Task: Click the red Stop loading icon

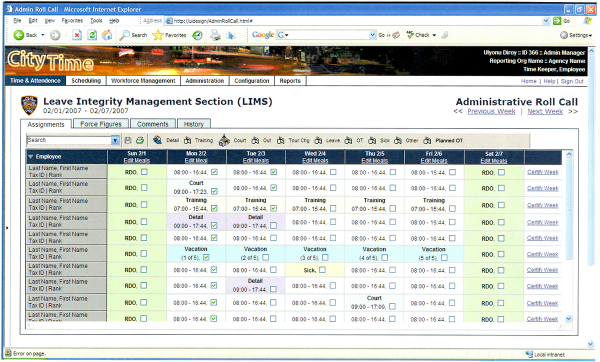Action: [x=77, y=35]
